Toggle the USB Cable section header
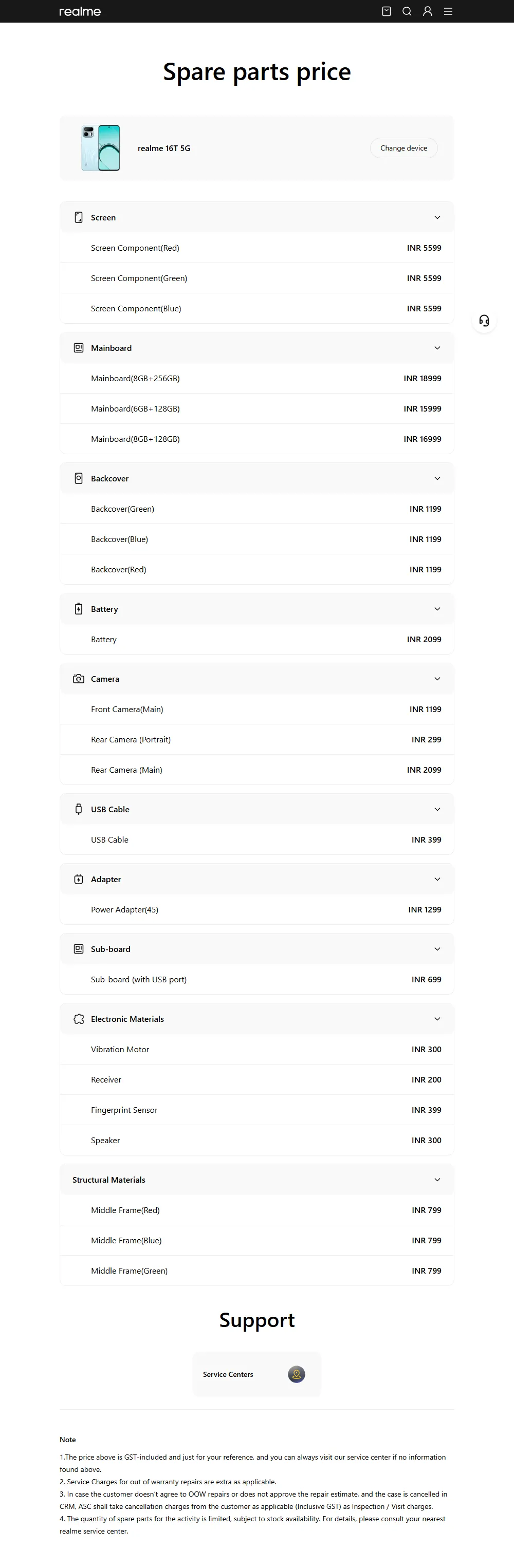This screenshot has height=1568, width=514. point(257,810)
